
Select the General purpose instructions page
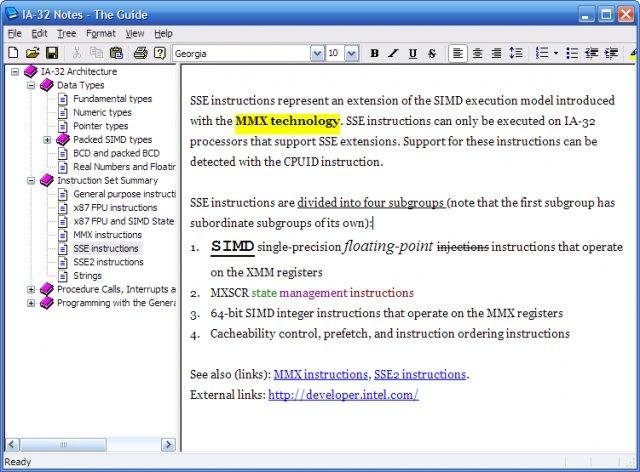pos(124,194)
